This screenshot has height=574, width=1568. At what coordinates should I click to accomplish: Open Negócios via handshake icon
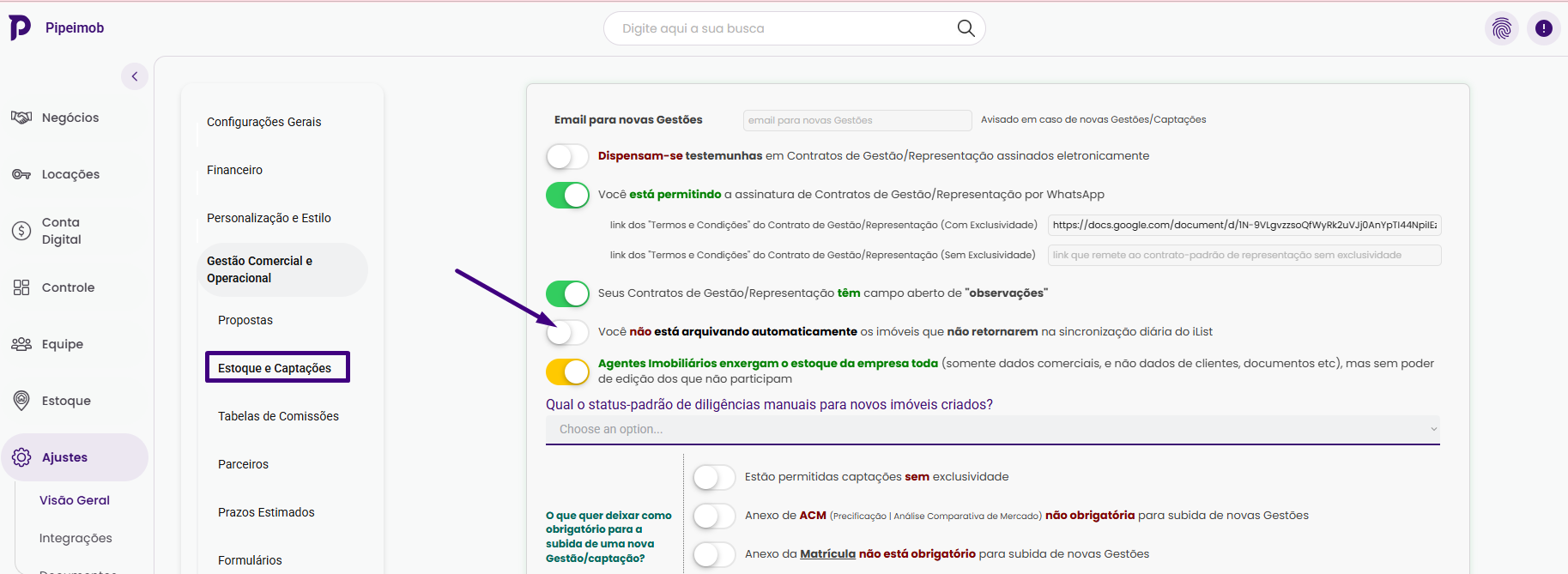click(x=21, y=118)
